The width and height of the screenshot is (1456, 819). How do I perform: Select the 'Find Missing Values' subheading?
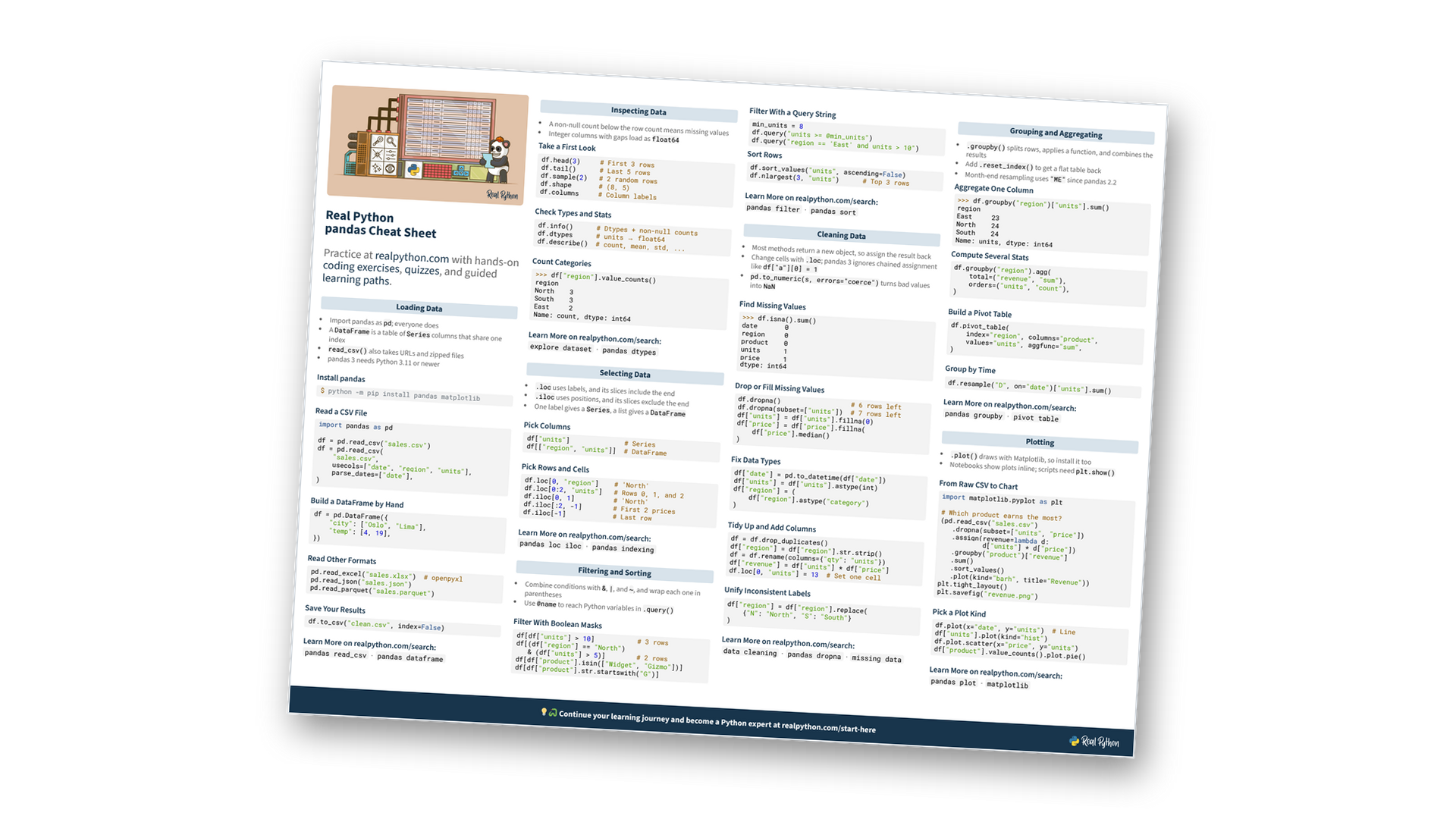click(x=772, y=306)
